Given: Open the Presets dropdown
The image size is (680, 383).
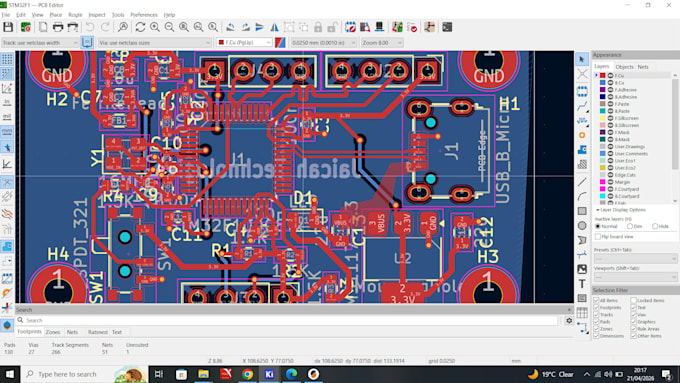Looking at the screenshot, I should pos(635,259).
